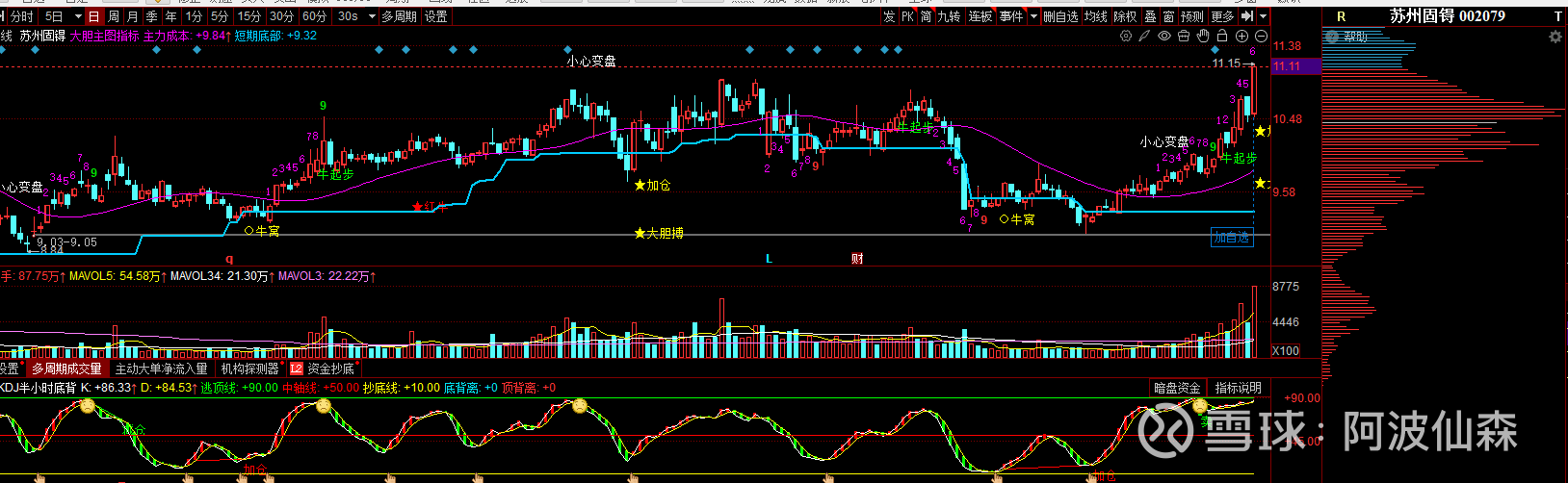This screenshot has height=483, width=1568.
Task: Toggle 九转 indicator
Action: click(950, 16)
